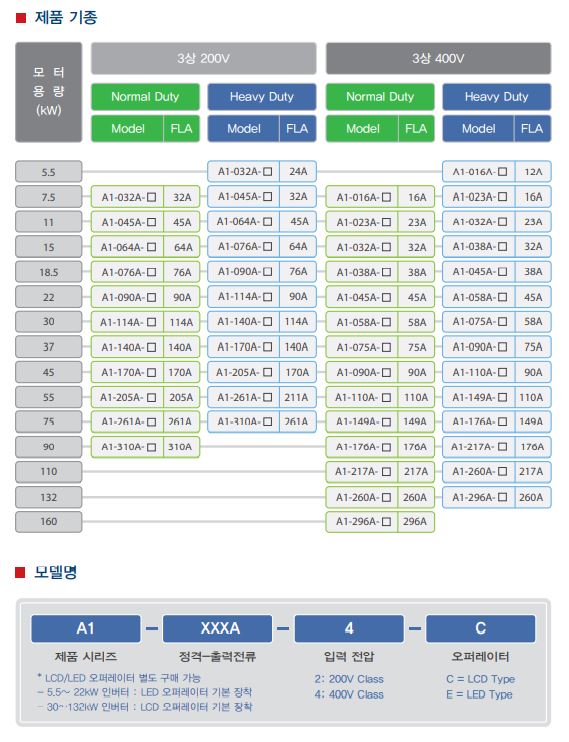Click the green Normal Duty button under 200V
This screenshot has height=742, width=569.
click(x=145, y=97)
